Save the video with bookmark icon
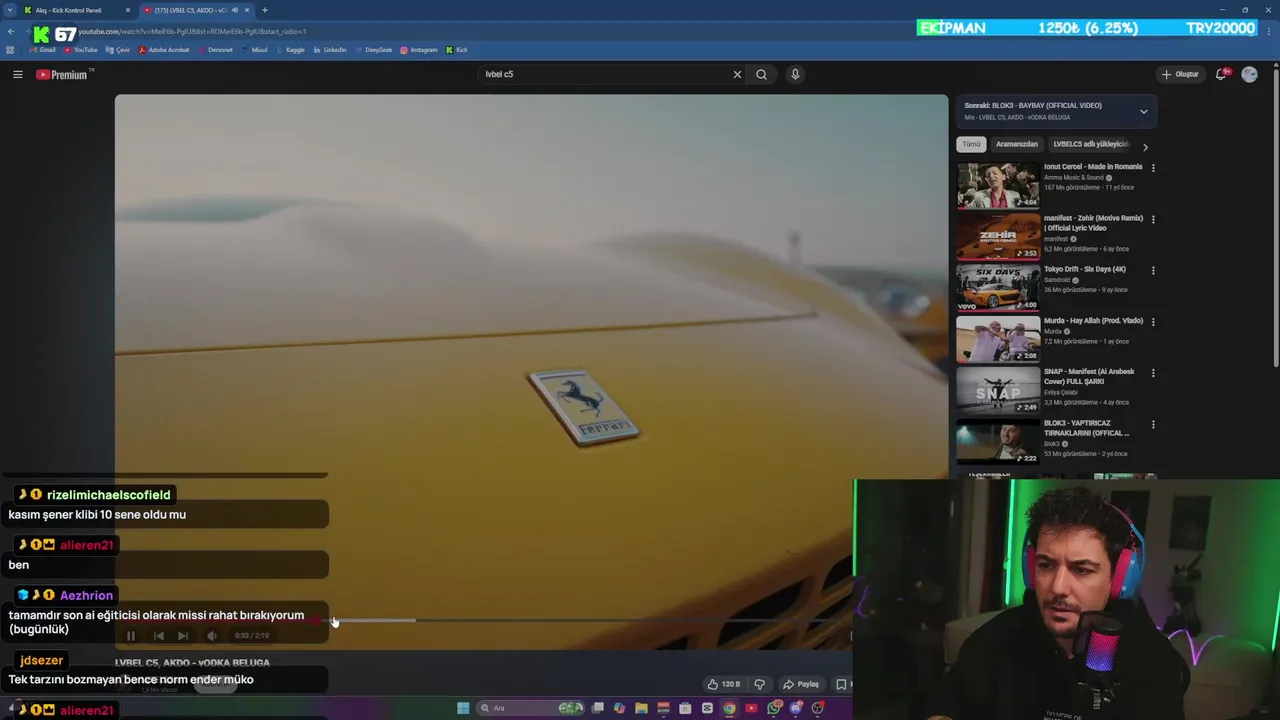Screen dimensions: 1280x720 (x=841, y=684)
